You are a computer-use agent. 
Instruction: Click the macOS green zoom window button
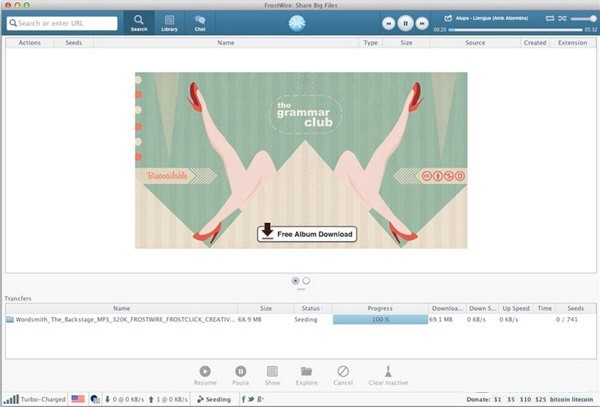tap(26, 5)
